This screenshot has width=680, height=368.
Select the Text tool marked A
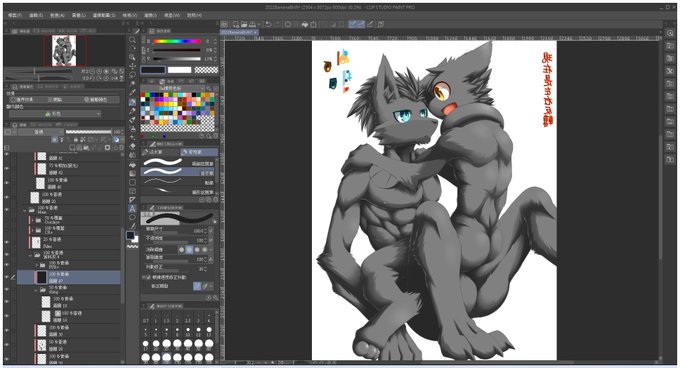(132, 208)
